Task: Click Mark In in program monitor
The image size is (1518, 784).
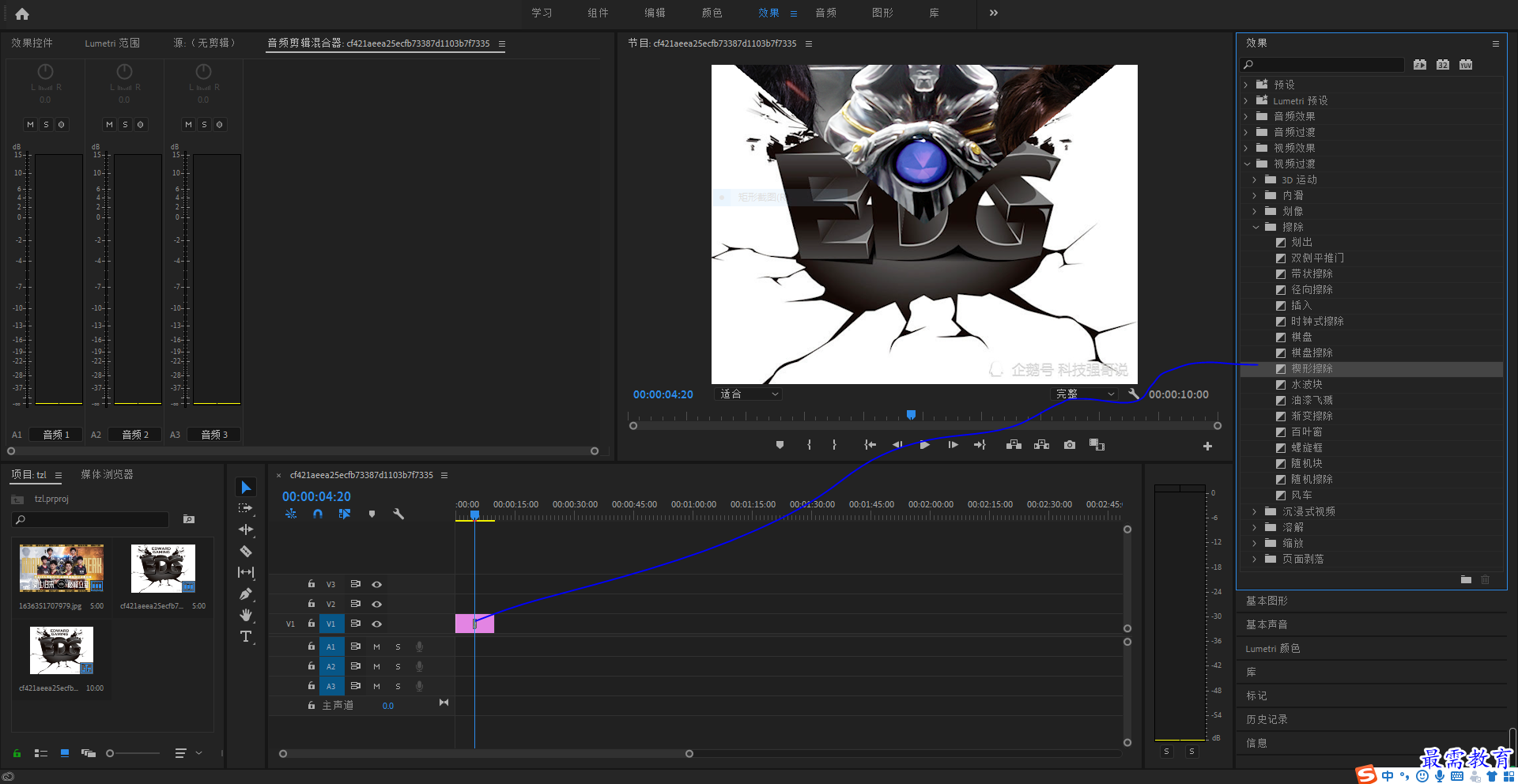Action: pyautogui.click(x=809, y=445)
